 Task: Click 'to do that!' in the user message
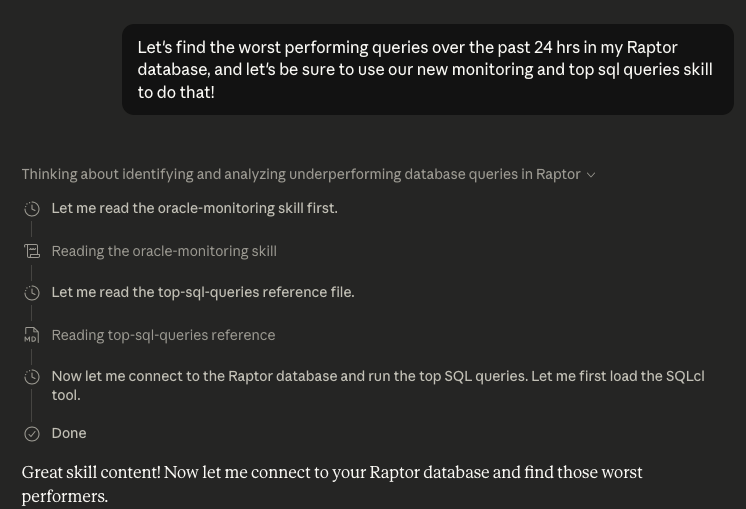click(176, 92)
